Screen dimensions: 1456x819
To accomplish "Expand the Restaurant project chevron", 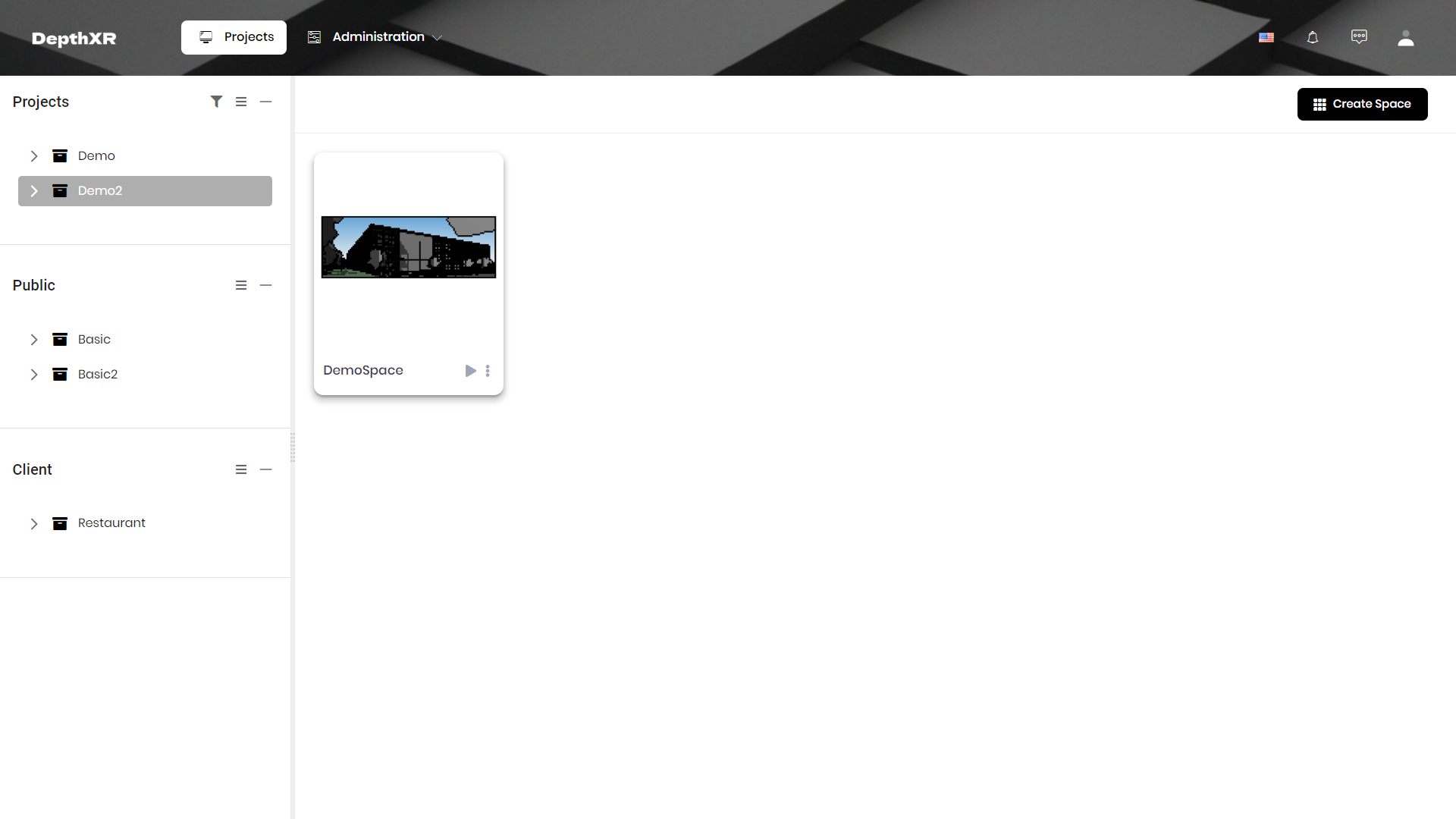I will (34, 524).
